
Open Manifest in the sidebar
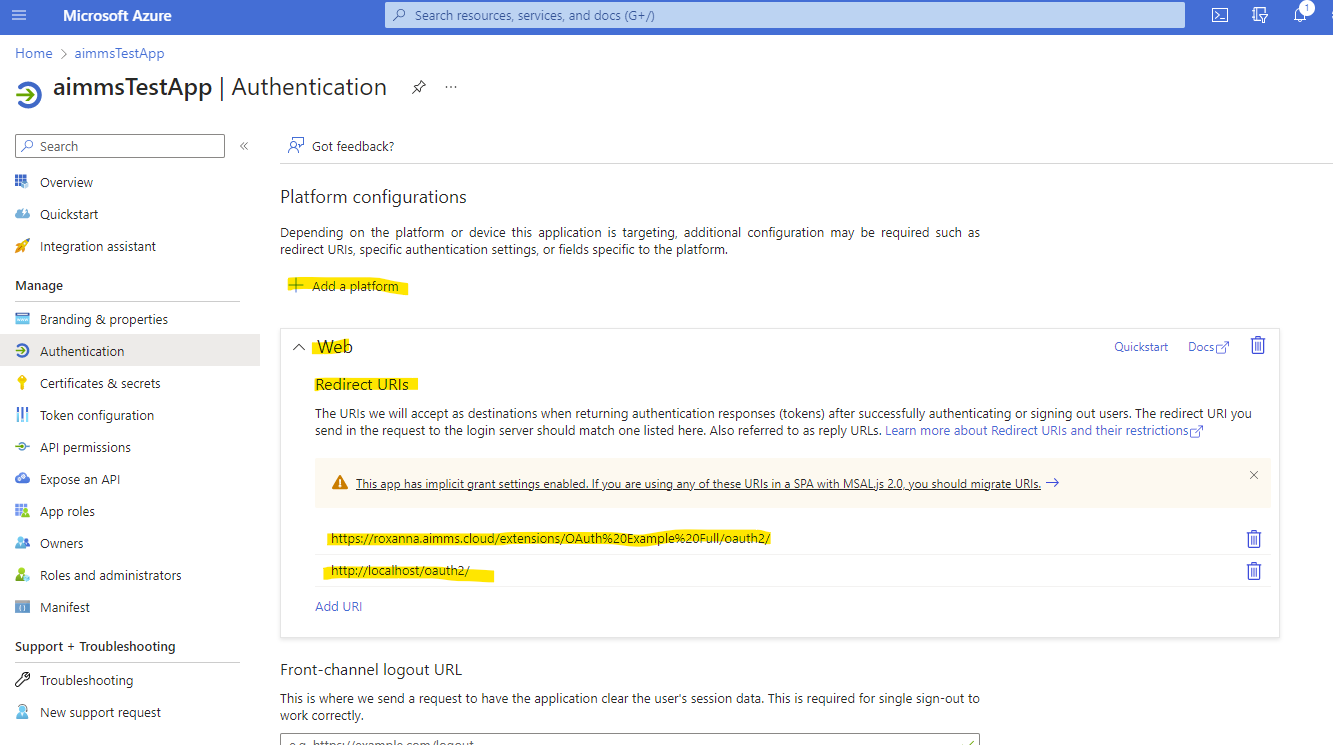(65, 607)
